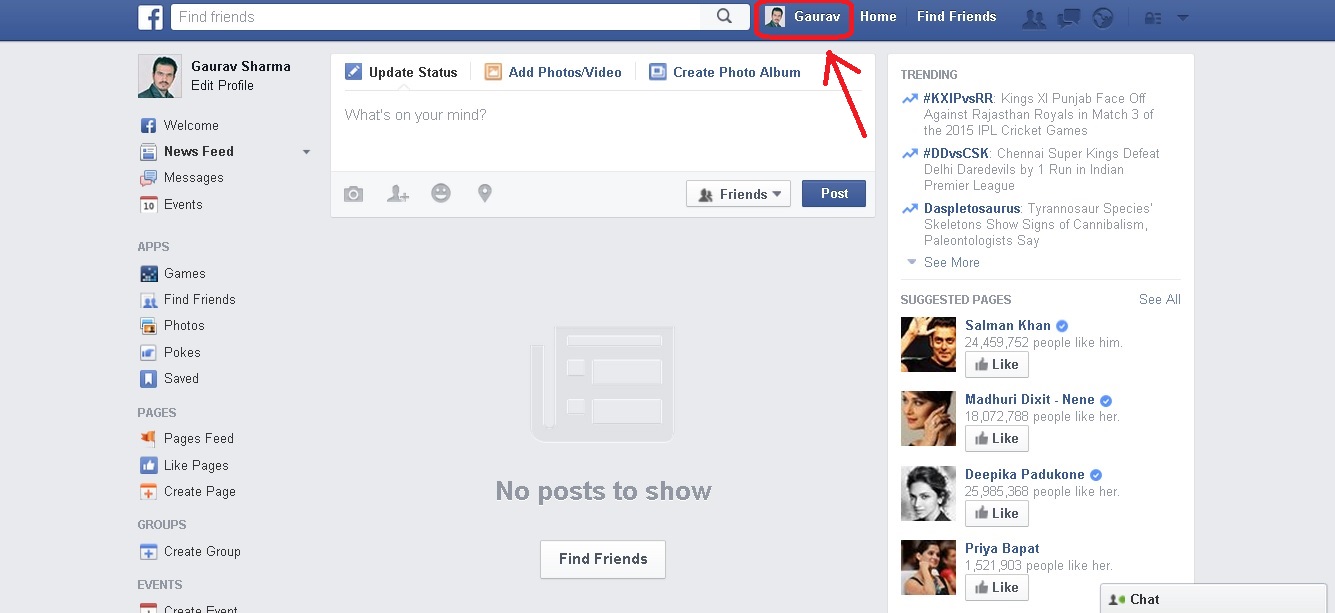Viewport: 1335px width, 613px height.
Task: Click the Like Pages thumbs-up icon
Action: click(x=148, y=466)
